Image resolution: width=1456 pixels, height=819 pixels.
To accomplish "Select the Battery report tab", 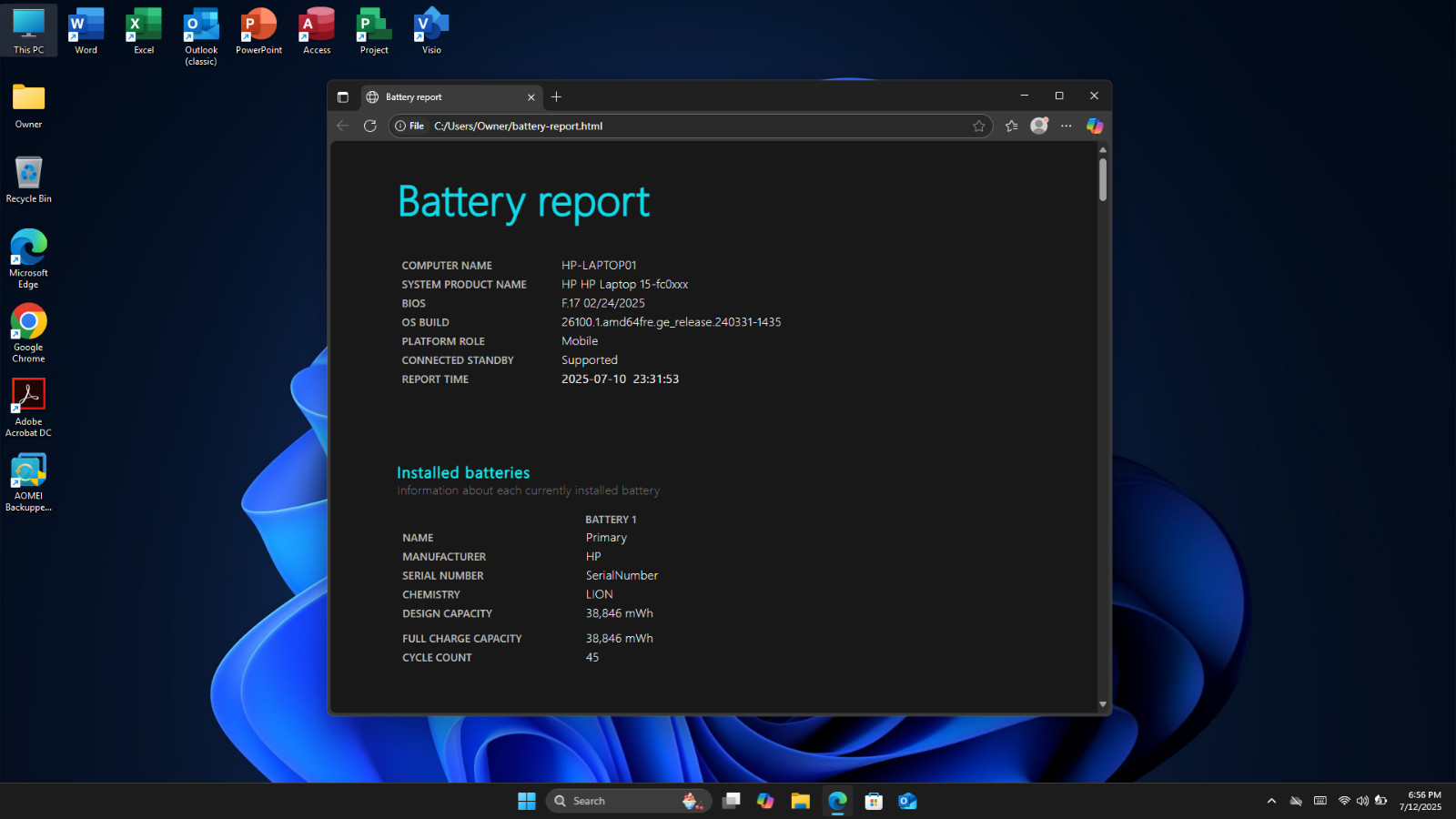I will point(452,97).
